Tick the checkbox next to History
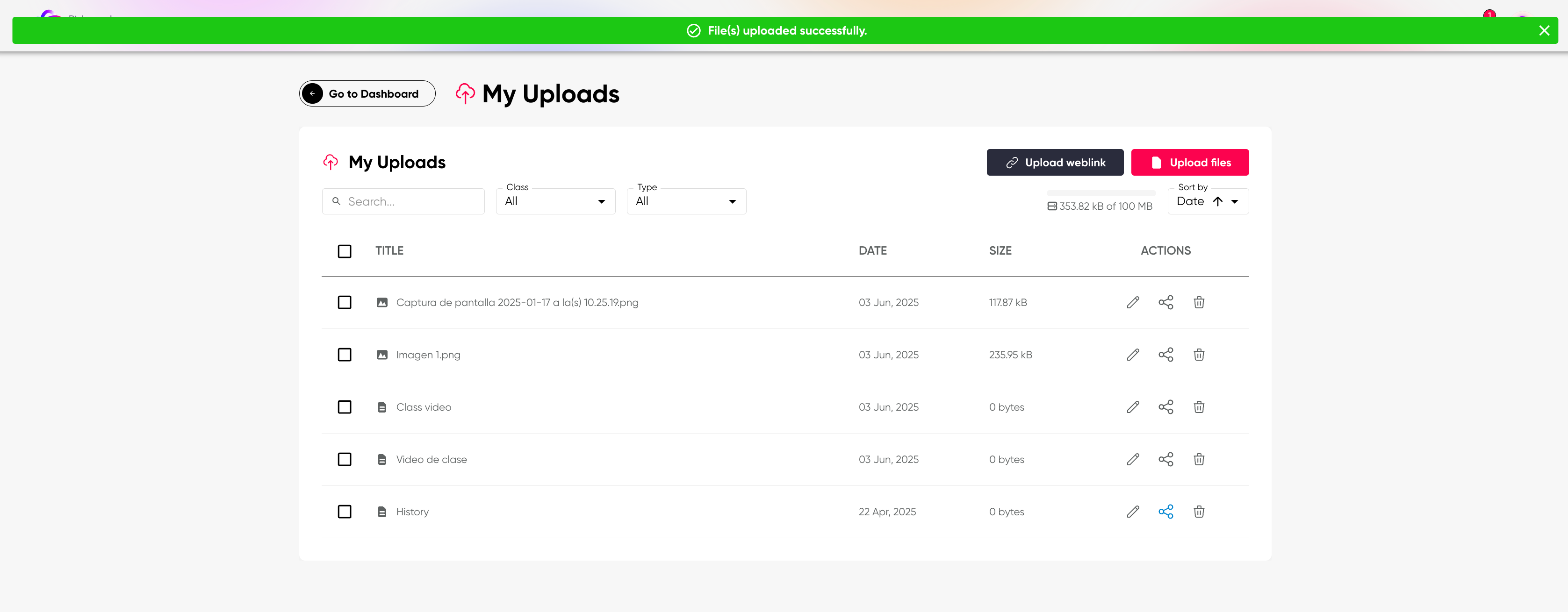The width and height of the screenshot is (1568, 612). click(x=345, y=512)
